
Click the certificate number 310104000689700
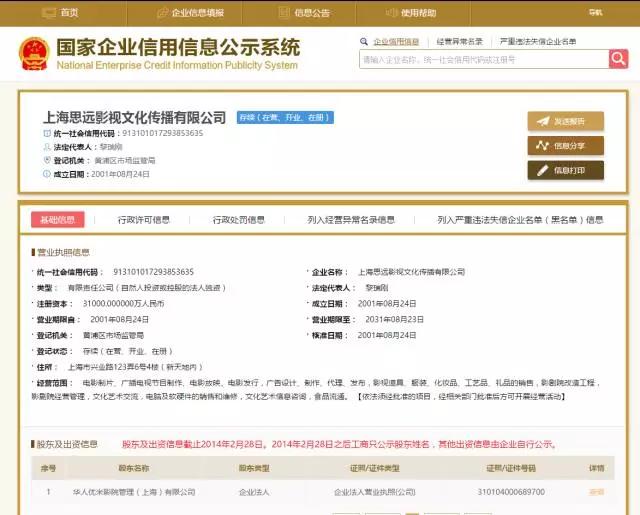point(511,492)
